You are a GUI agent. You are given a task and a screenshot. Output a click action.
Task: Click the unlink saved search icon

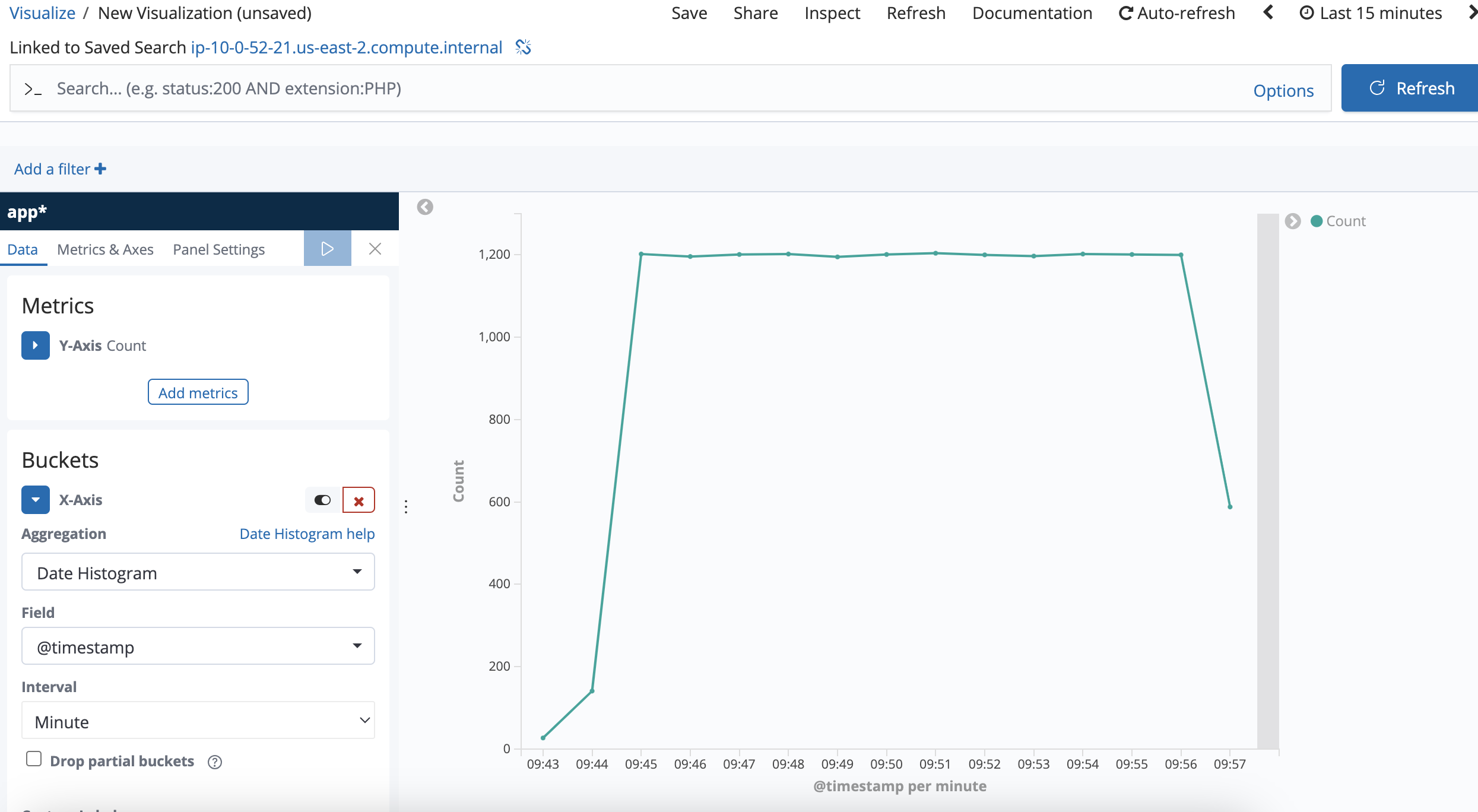click(523, 47)
